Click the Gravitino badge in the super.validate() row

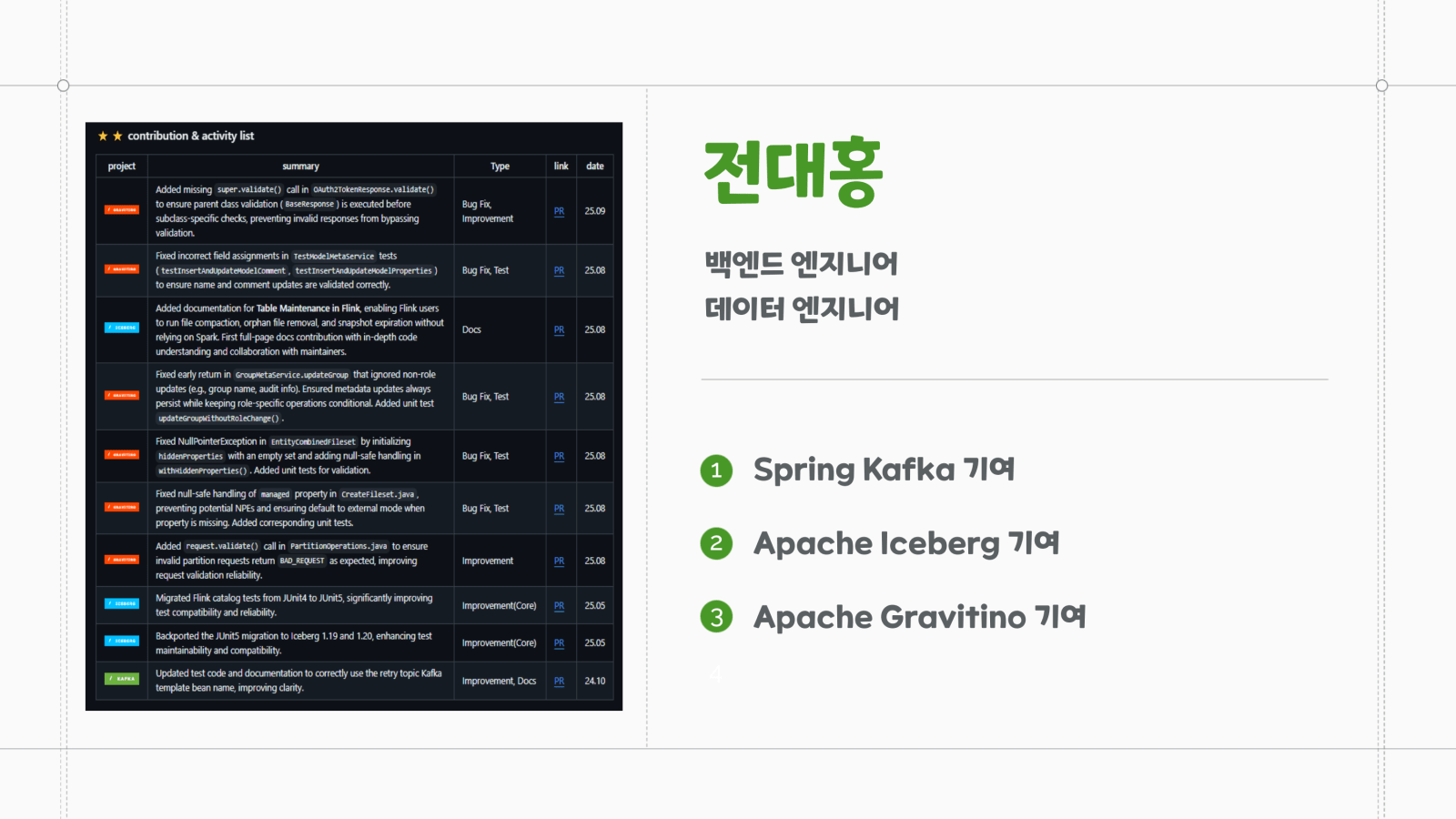point(121,210)
